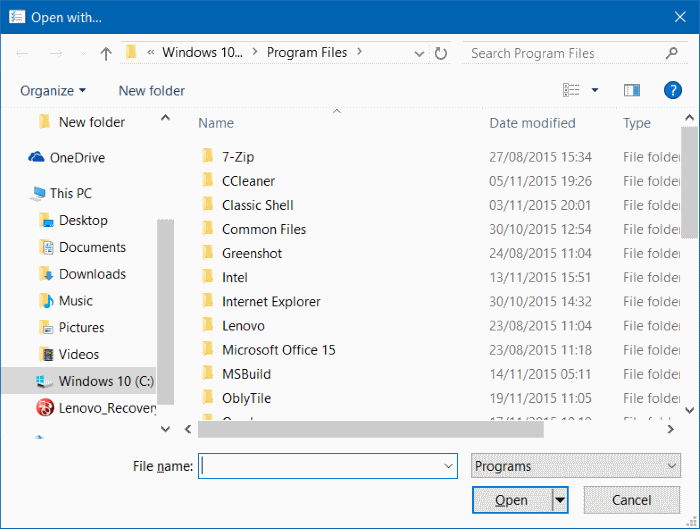
Task: Select the Intel folder row
Action: click(439, 277)
